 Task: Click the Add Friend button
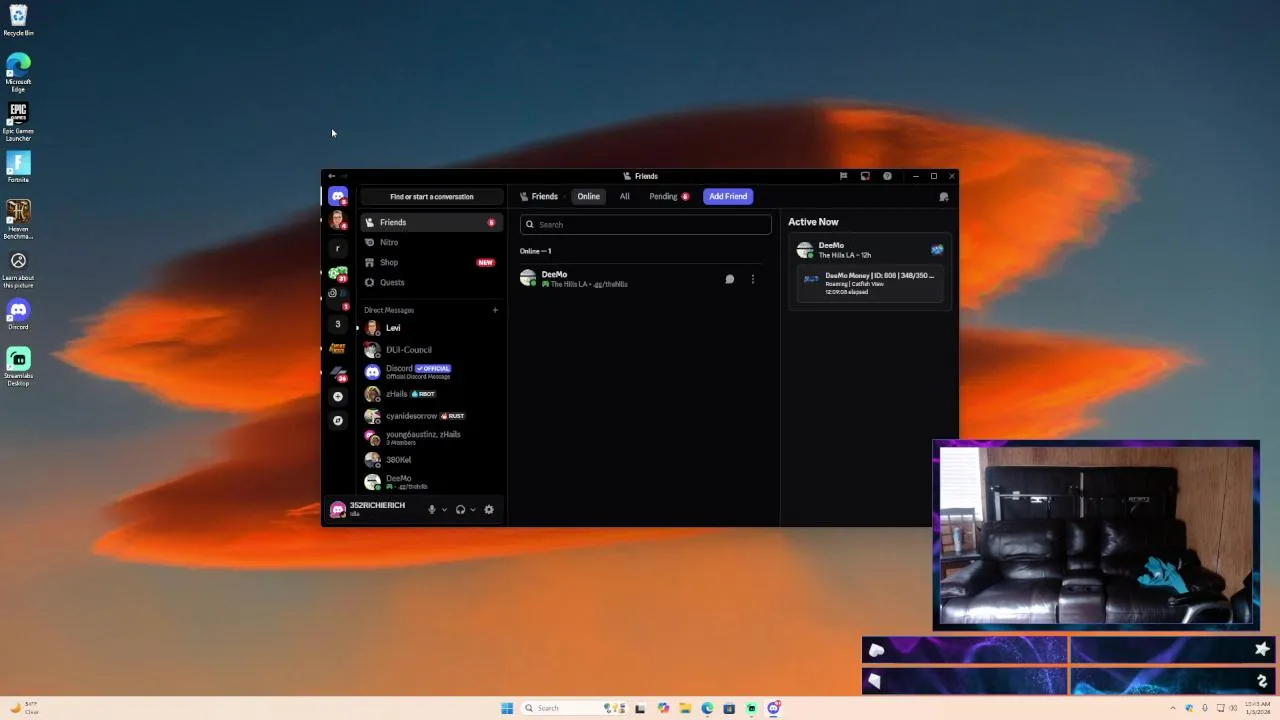pos(728,197)
